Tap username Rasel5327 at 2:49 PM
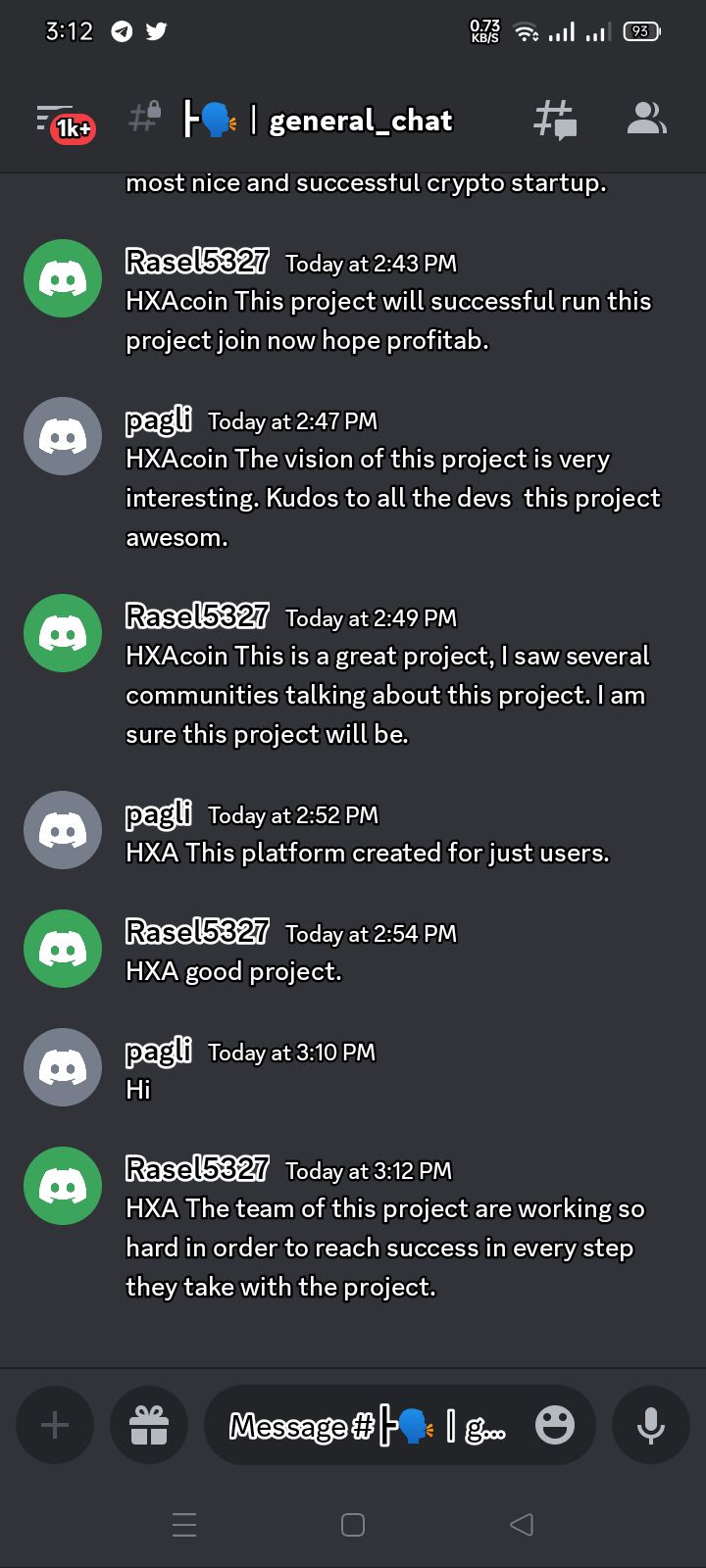This screenshot has width=706, height=1568. tap(197, 616)
